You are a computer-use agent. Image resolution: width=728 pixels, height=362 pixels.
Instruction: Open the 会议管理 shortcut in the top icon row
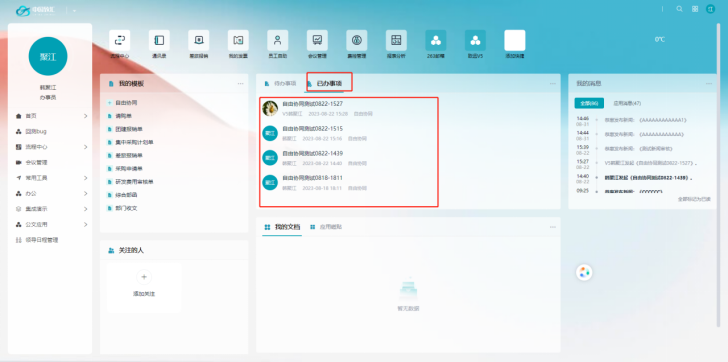point(317,40)
